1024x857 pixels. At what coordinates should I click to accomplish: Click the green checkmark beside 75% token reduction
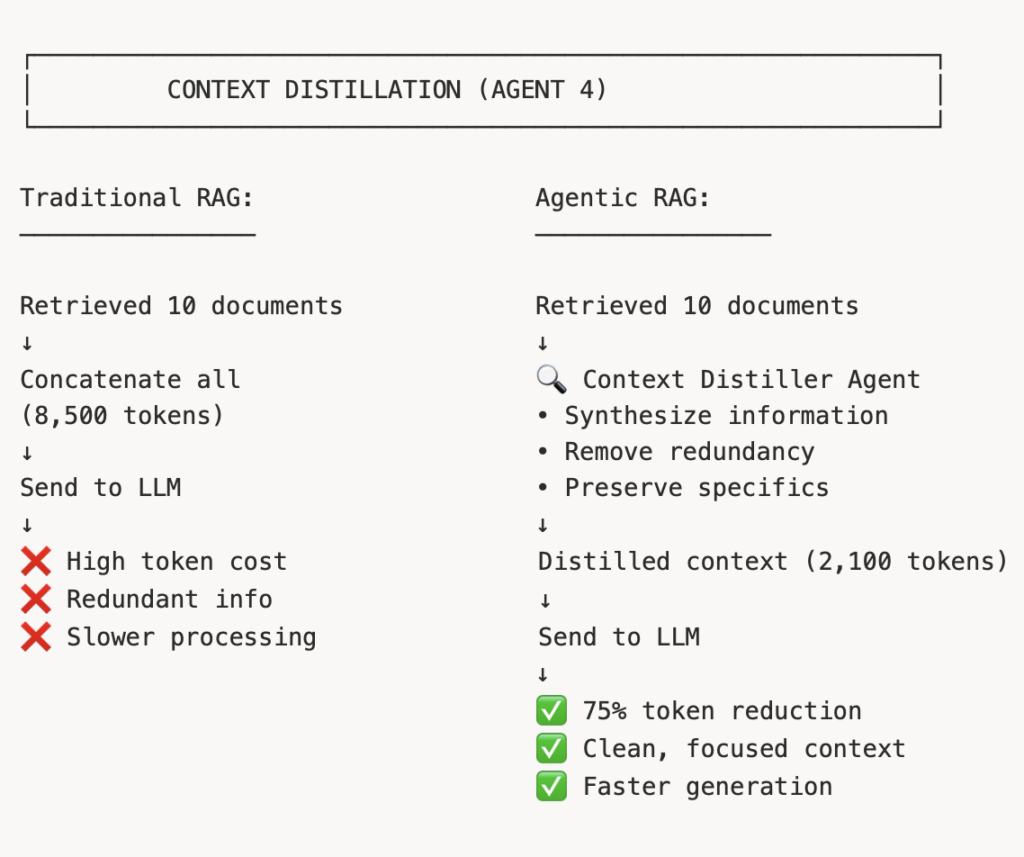coord(551,711)
